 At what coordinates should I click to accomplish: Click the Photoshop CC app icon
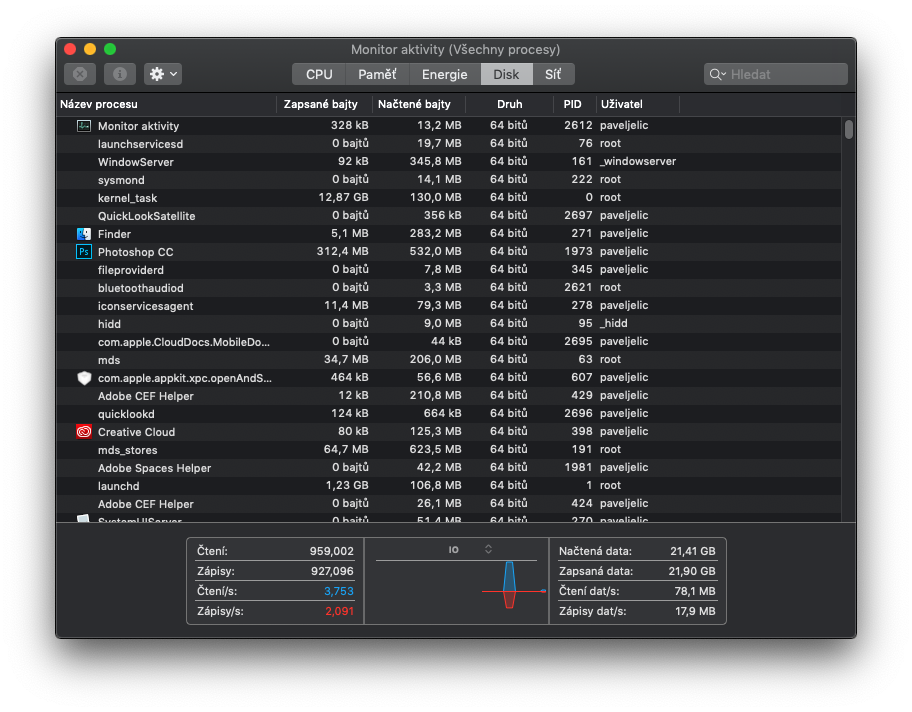[x=84, y=252]
